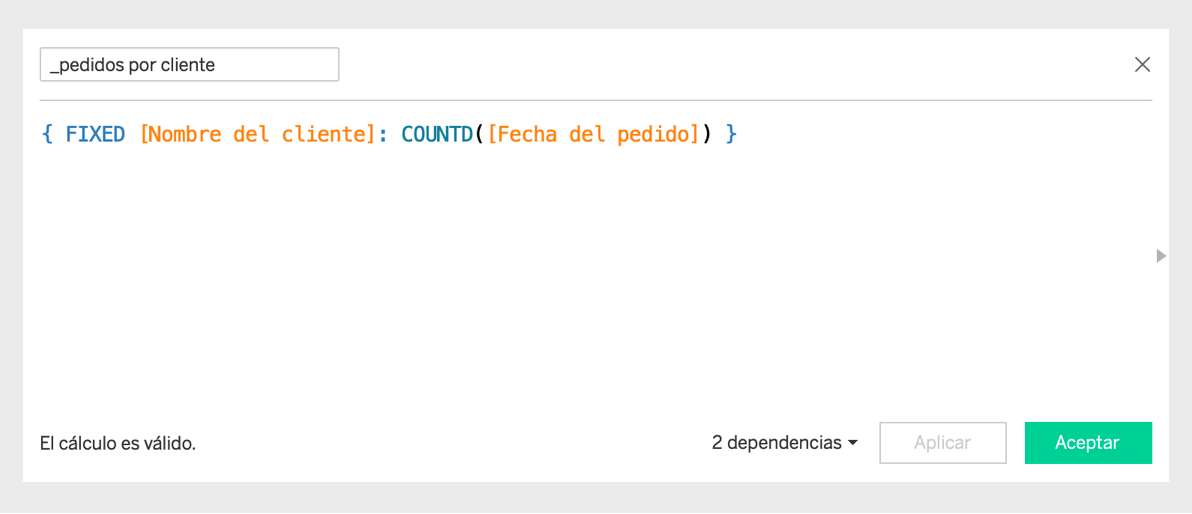Click the colon after Nombre del cliente

384,135
